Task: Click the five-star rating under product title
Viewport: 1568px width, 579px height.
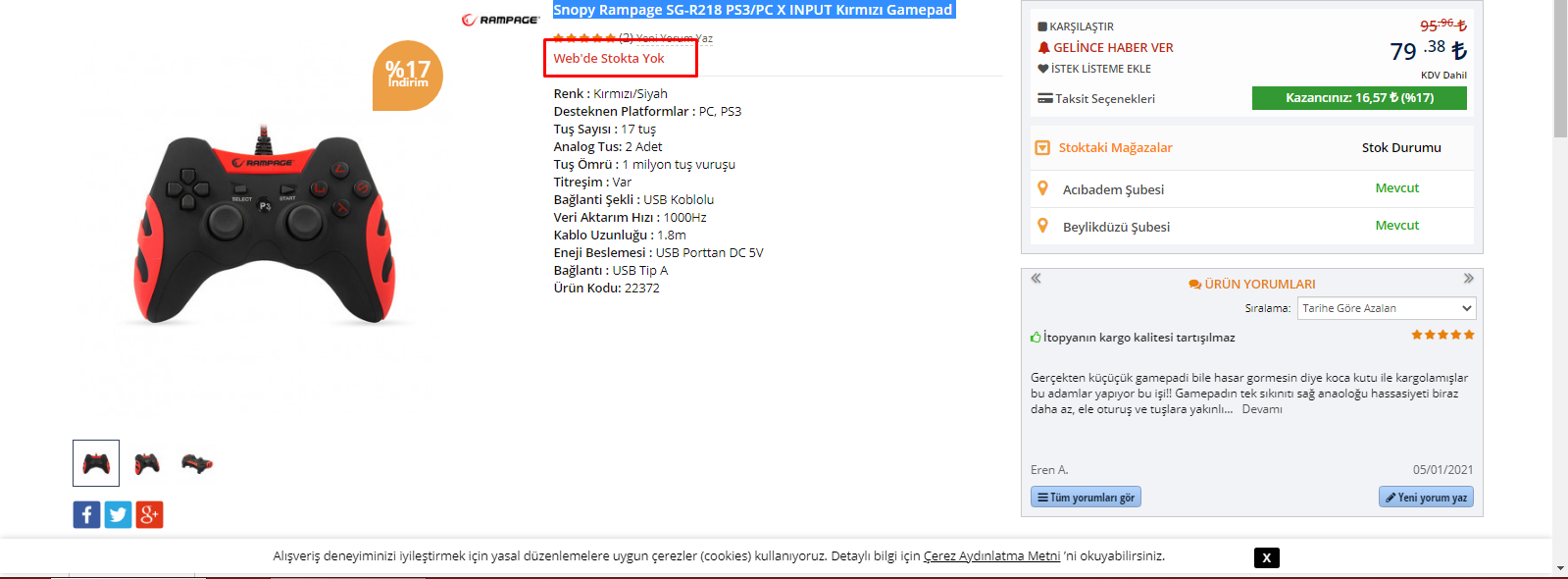Action: [584, 38]
